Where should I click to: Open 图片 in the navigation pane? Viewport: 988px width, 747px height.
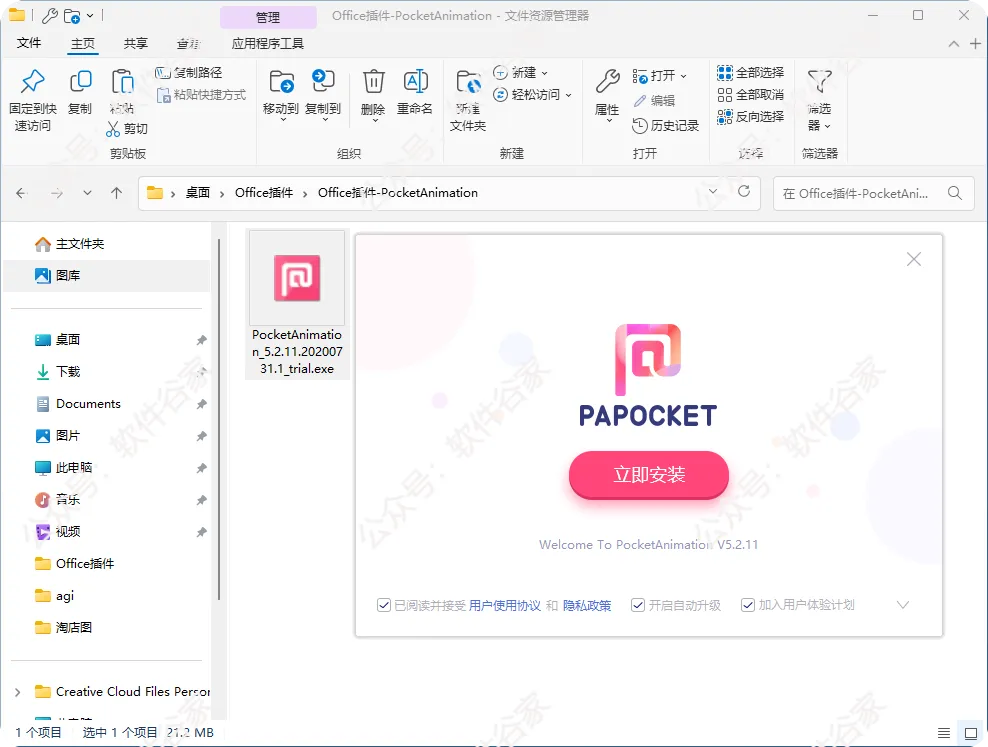[107, 436]
